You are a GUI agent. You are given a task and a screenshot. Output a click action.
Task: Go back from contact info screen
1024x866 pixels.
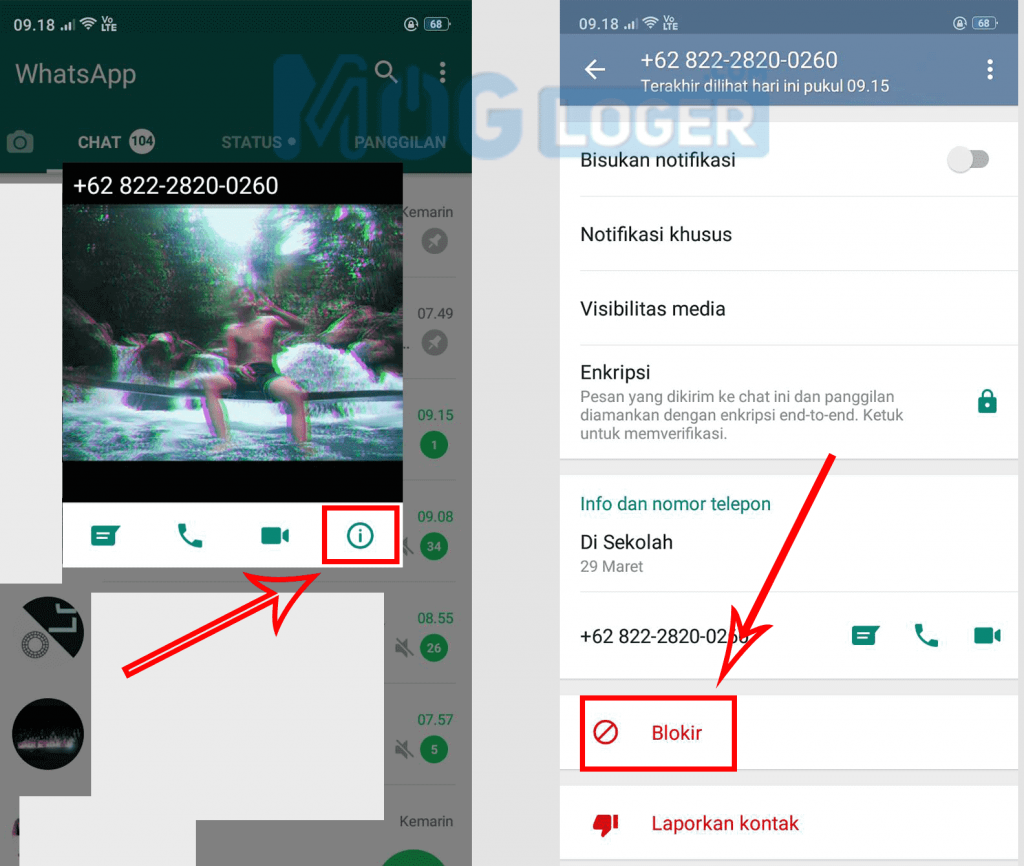point(595,69)
